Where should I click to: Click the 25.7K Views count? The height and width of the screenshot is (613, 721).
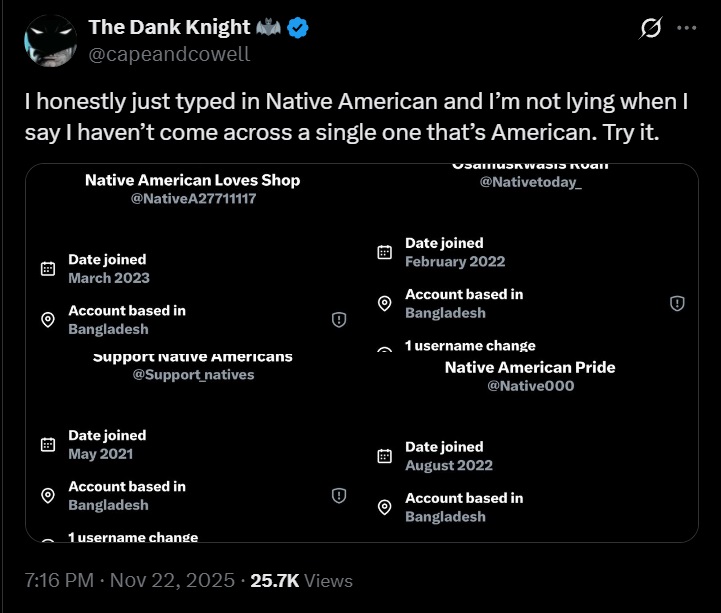coord(301,580)
